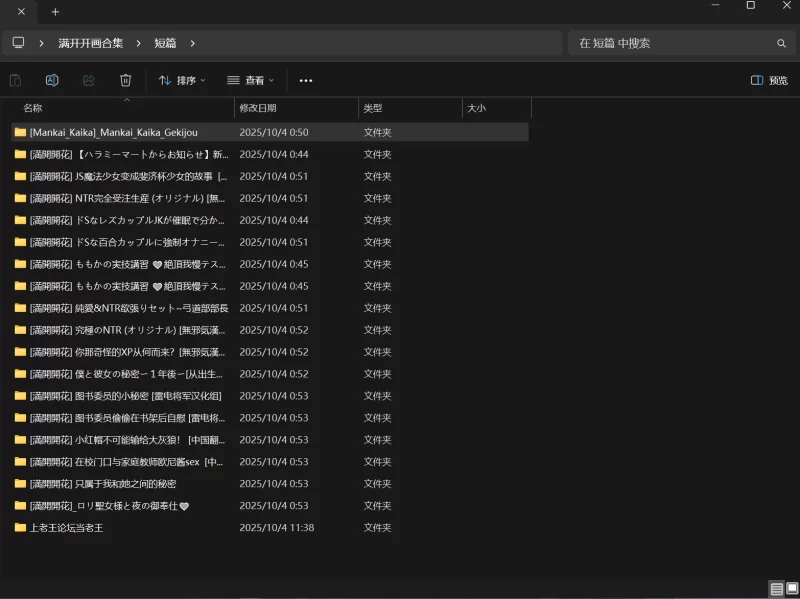Sort by the 修改日期 column header
Viewport: 800px width, 599px height.
(258, 108)
